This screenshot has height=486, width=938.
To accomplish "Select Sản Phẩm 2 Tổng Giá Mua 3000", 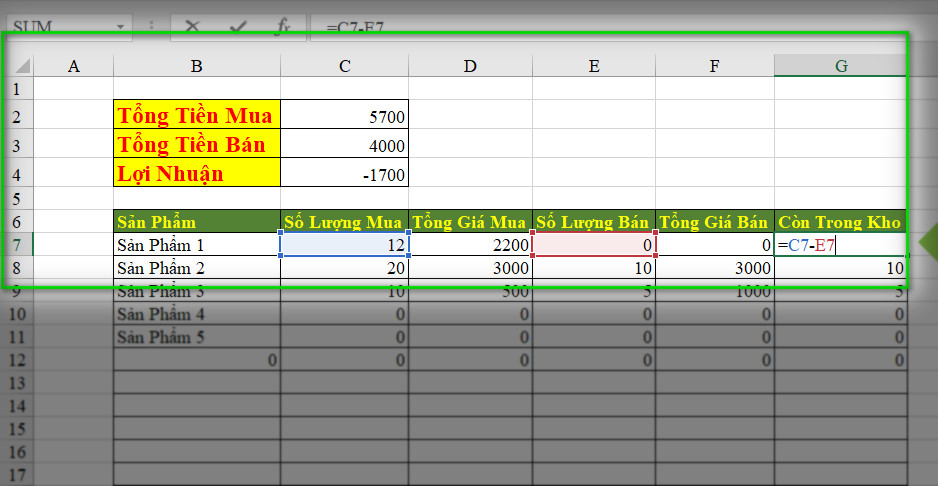I will coord(470,268).
